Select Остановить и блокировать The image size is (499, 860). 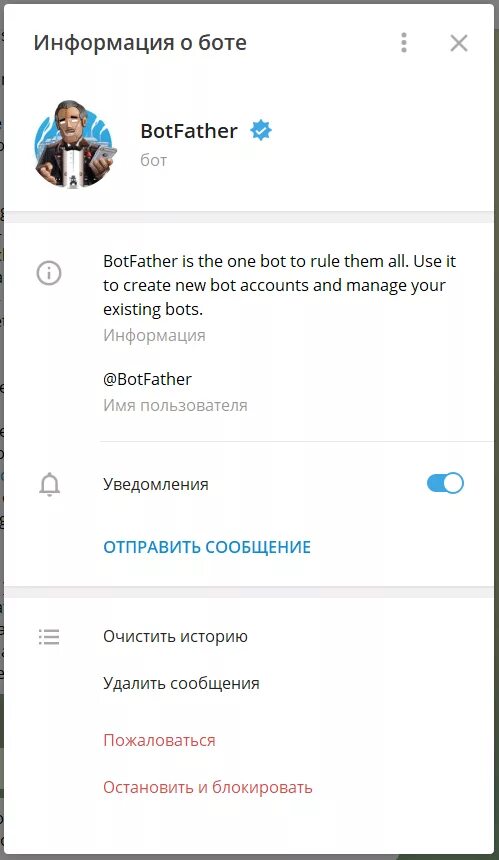coord(208,788)
